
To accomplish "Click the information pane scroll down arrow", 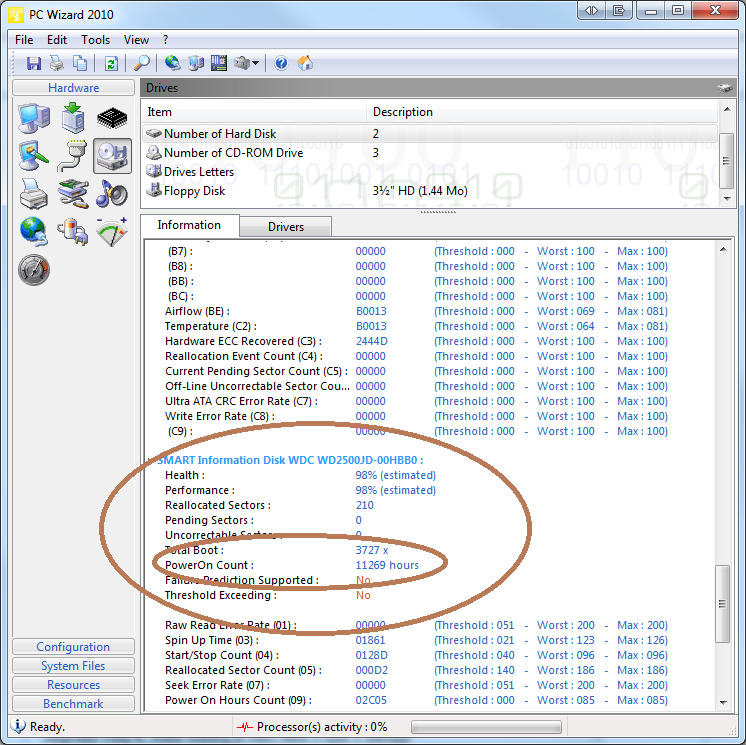I will tap(723, 702).
